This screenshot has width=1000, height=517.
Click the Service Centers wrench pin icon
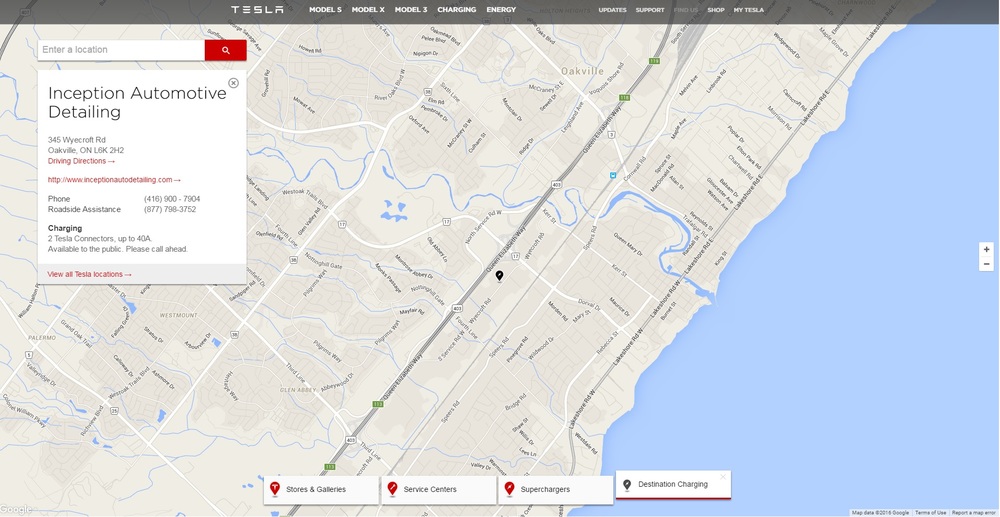point(392,489)
